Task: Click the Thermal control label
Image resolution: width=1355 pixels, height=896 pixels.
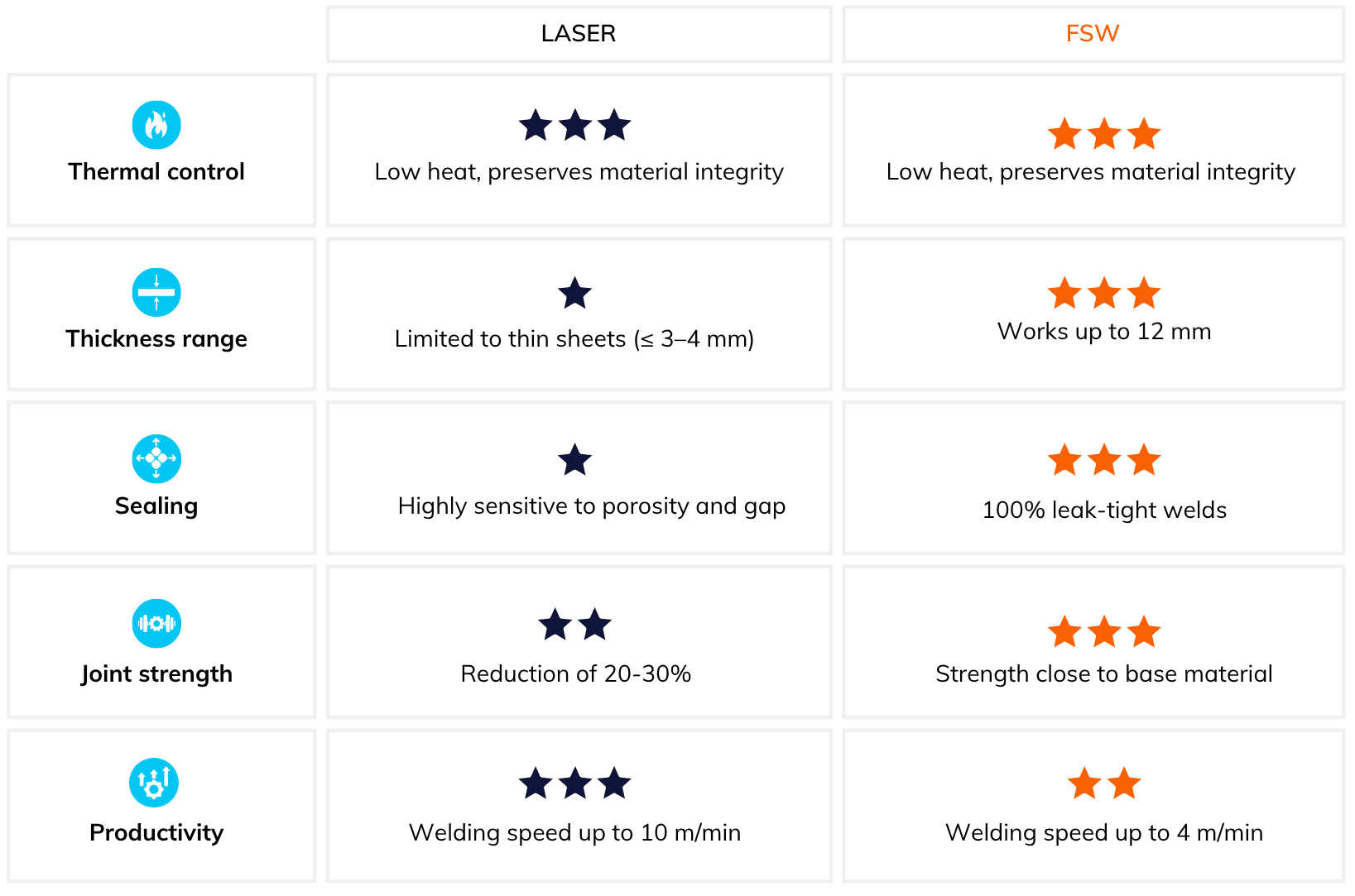Action: 156,172
